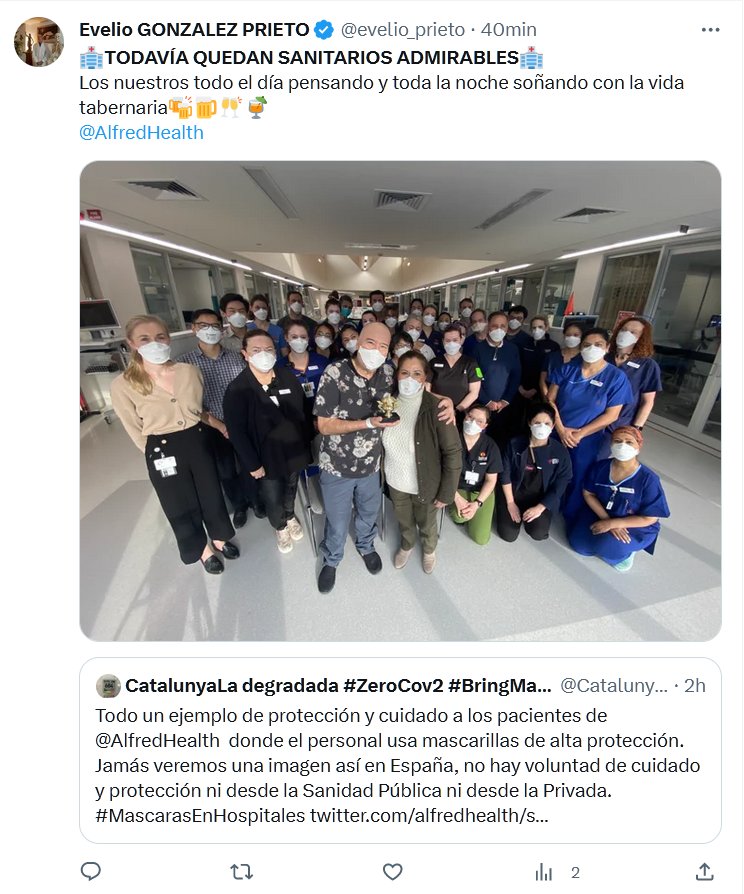
Task: Click the quoted tweet's small avatar
Action: coord(108,686)
